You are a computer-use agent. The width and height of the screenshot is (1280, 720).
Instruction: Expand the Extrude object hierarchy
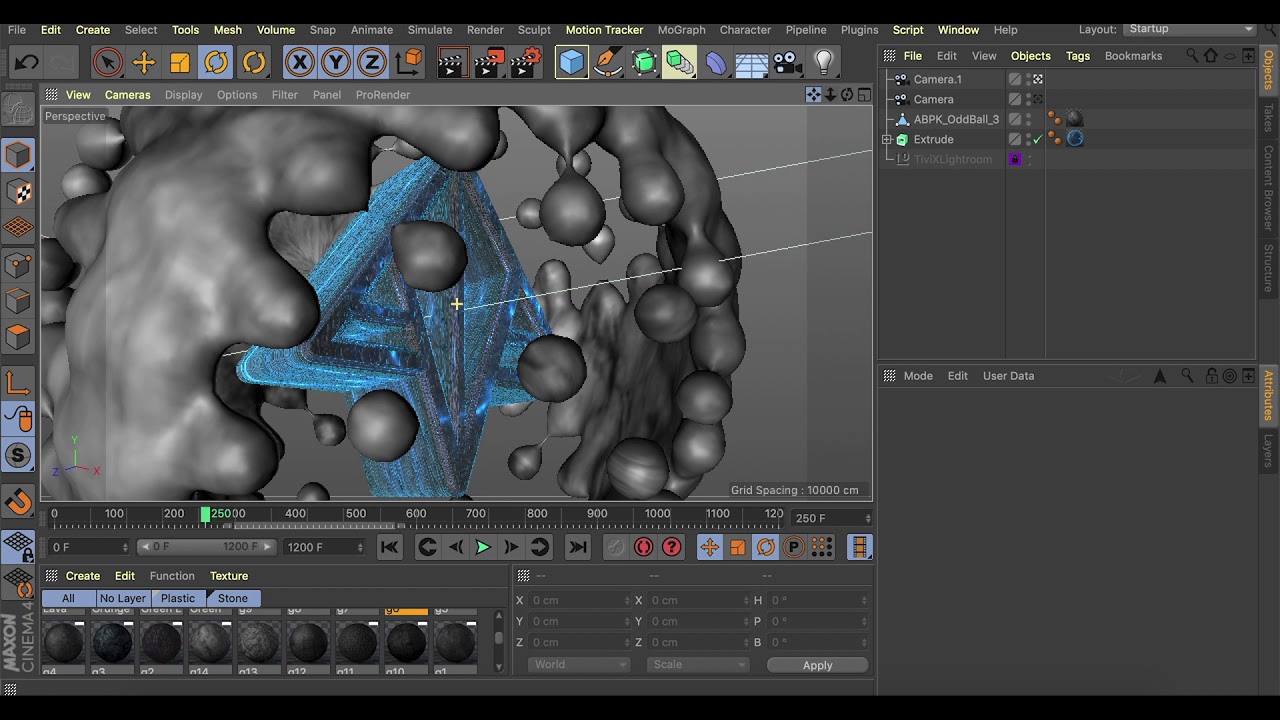click(887, 139)
